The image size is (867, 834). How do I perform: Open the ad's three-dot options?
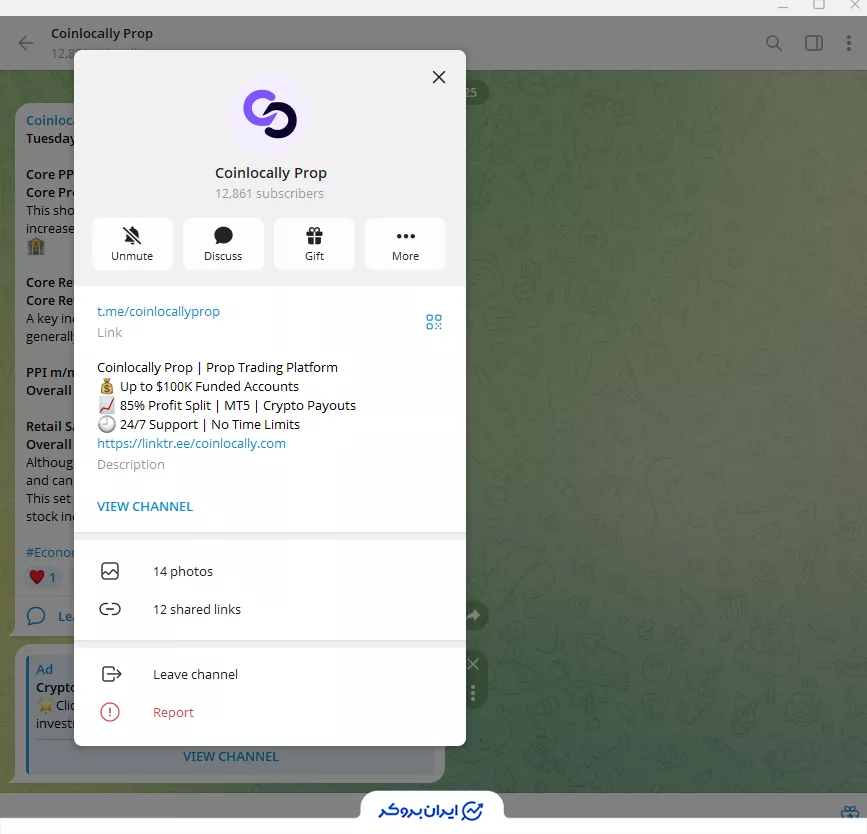[473, 693]
